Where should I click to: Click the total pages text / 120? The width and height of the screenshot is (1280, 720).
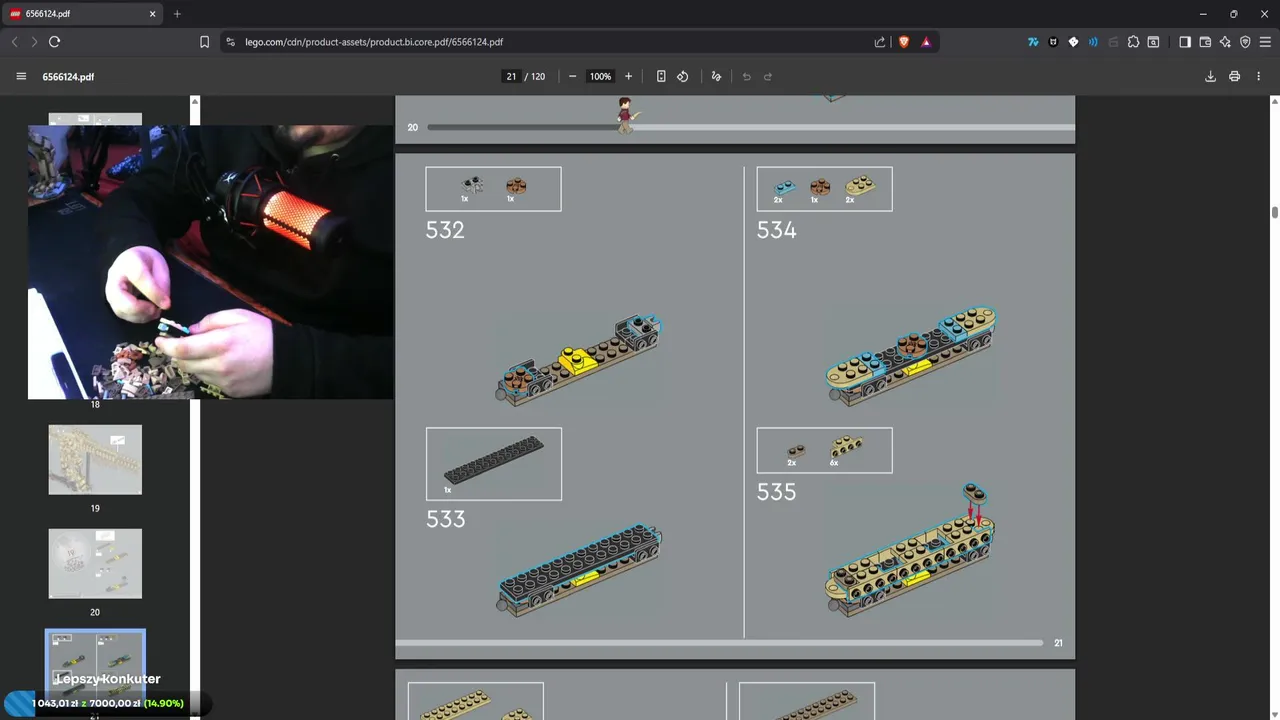point(535,77)
